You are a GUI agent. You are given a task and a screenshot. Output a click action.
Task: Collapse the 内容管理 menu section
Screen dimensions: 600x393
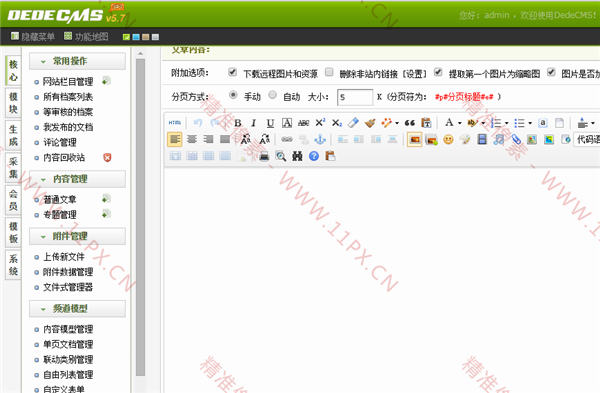(77, 179)
